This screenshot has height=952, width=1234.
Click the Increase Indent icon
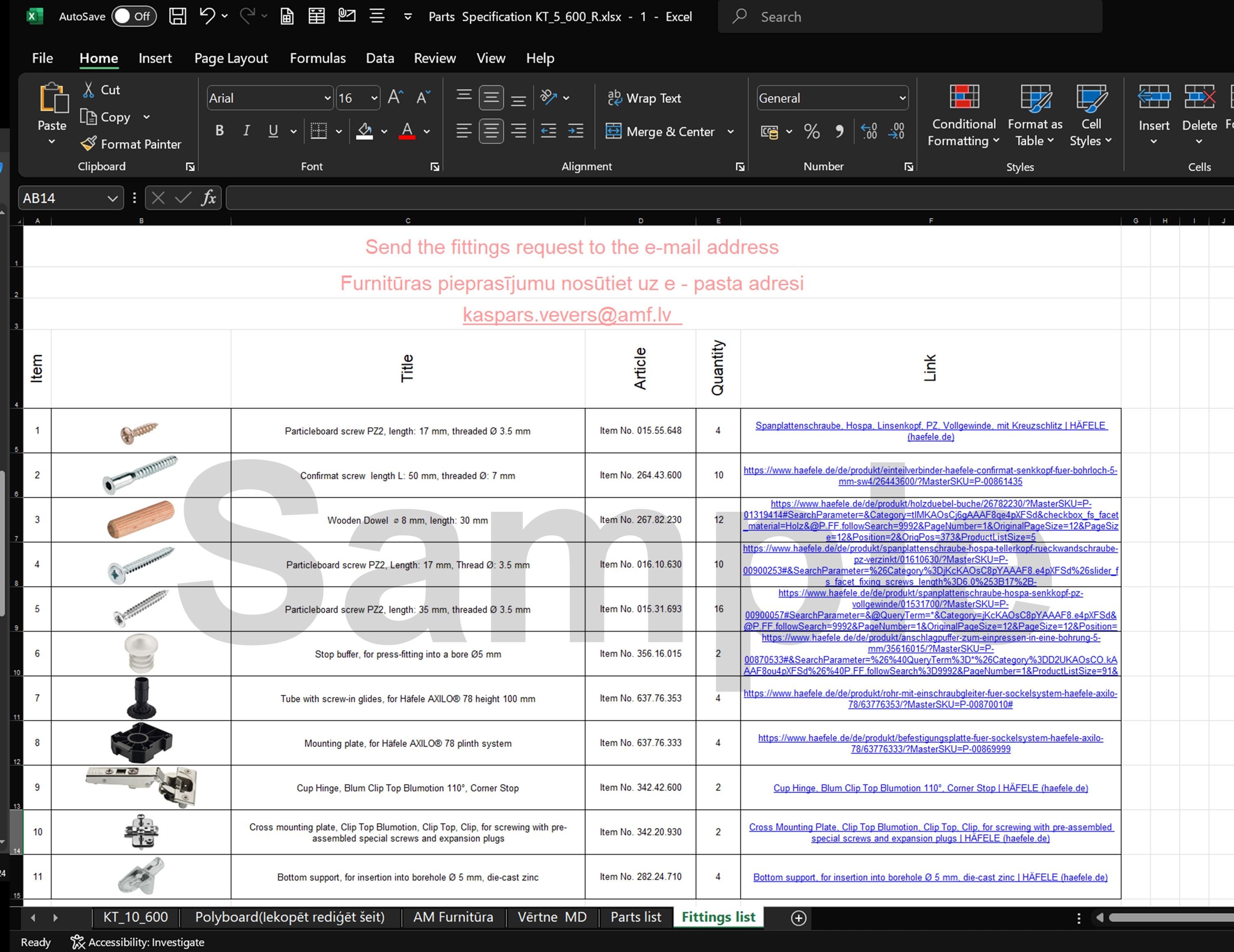click(576, 131)
